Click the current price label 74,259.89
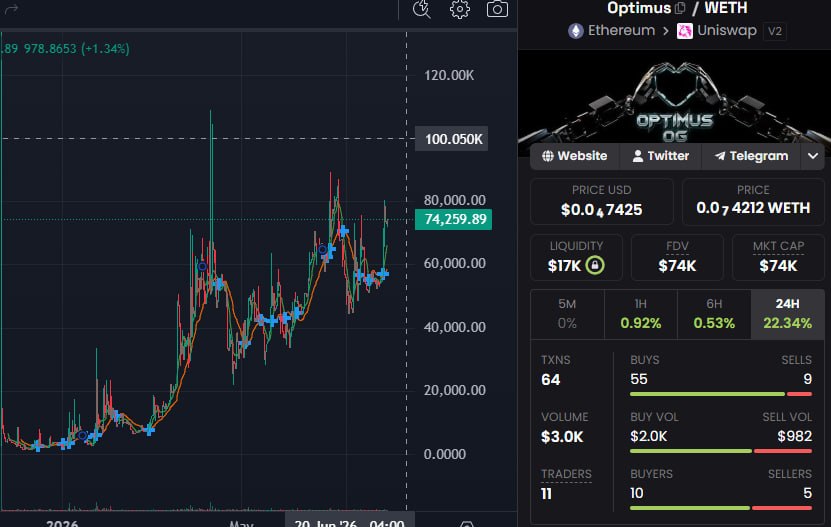 tap(454, 219)
